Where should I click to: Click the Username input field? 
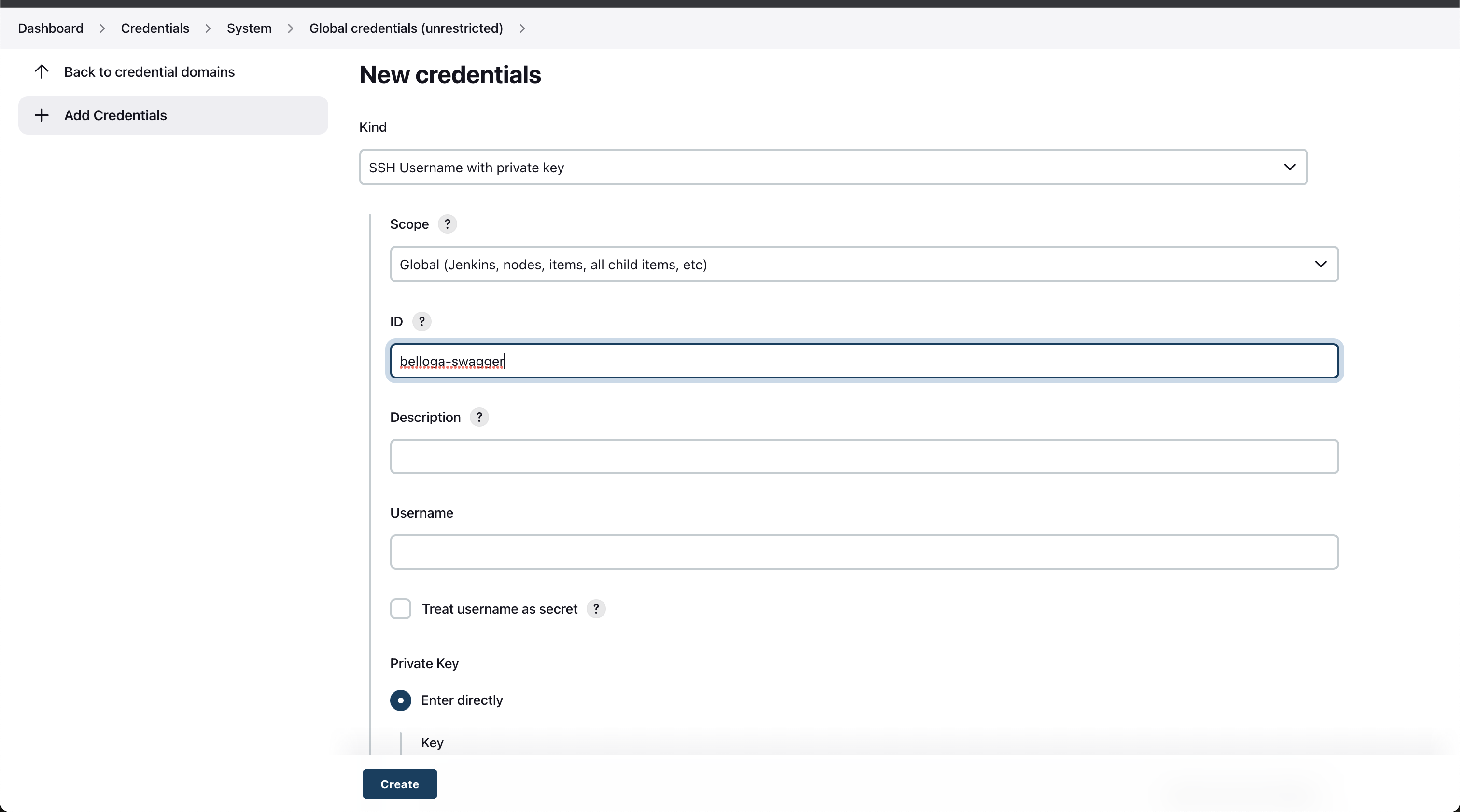[x=864, y=552]
